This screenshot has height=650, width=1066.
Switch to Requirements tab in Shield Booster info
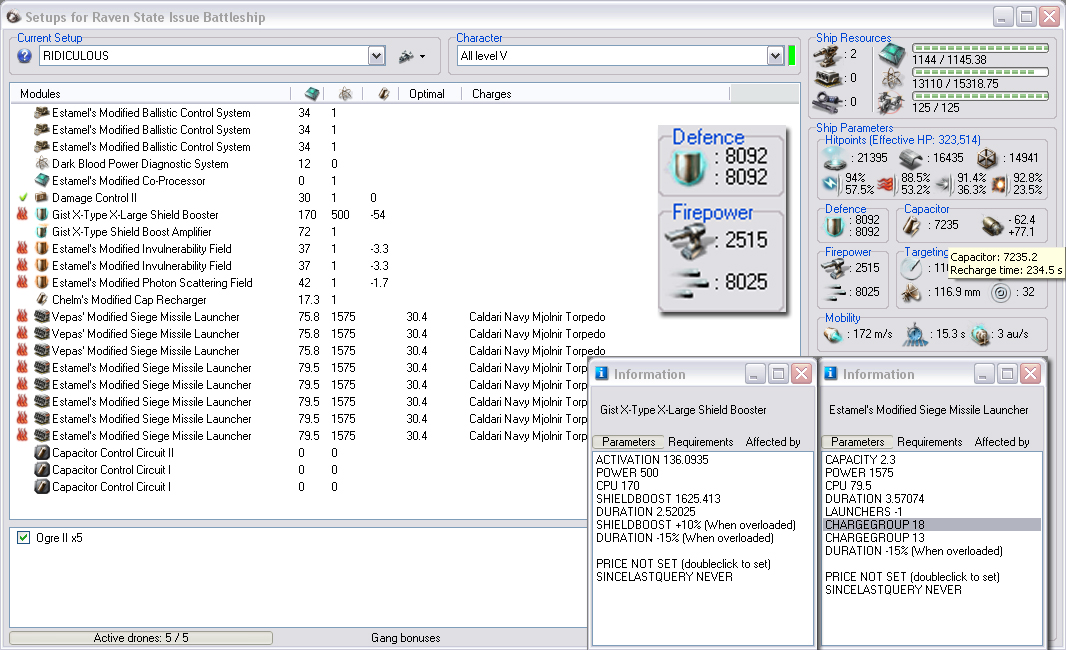tap(700, 442)
